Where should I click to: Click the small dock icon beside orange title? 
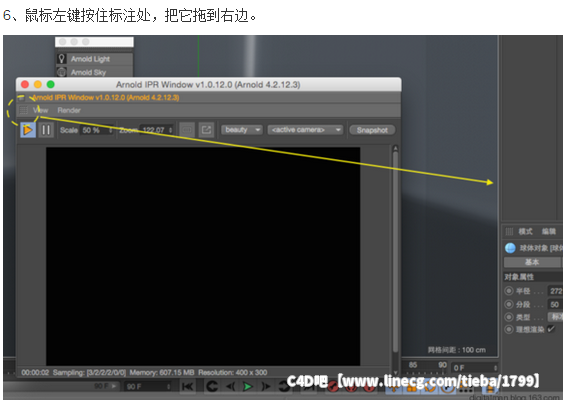21,98
